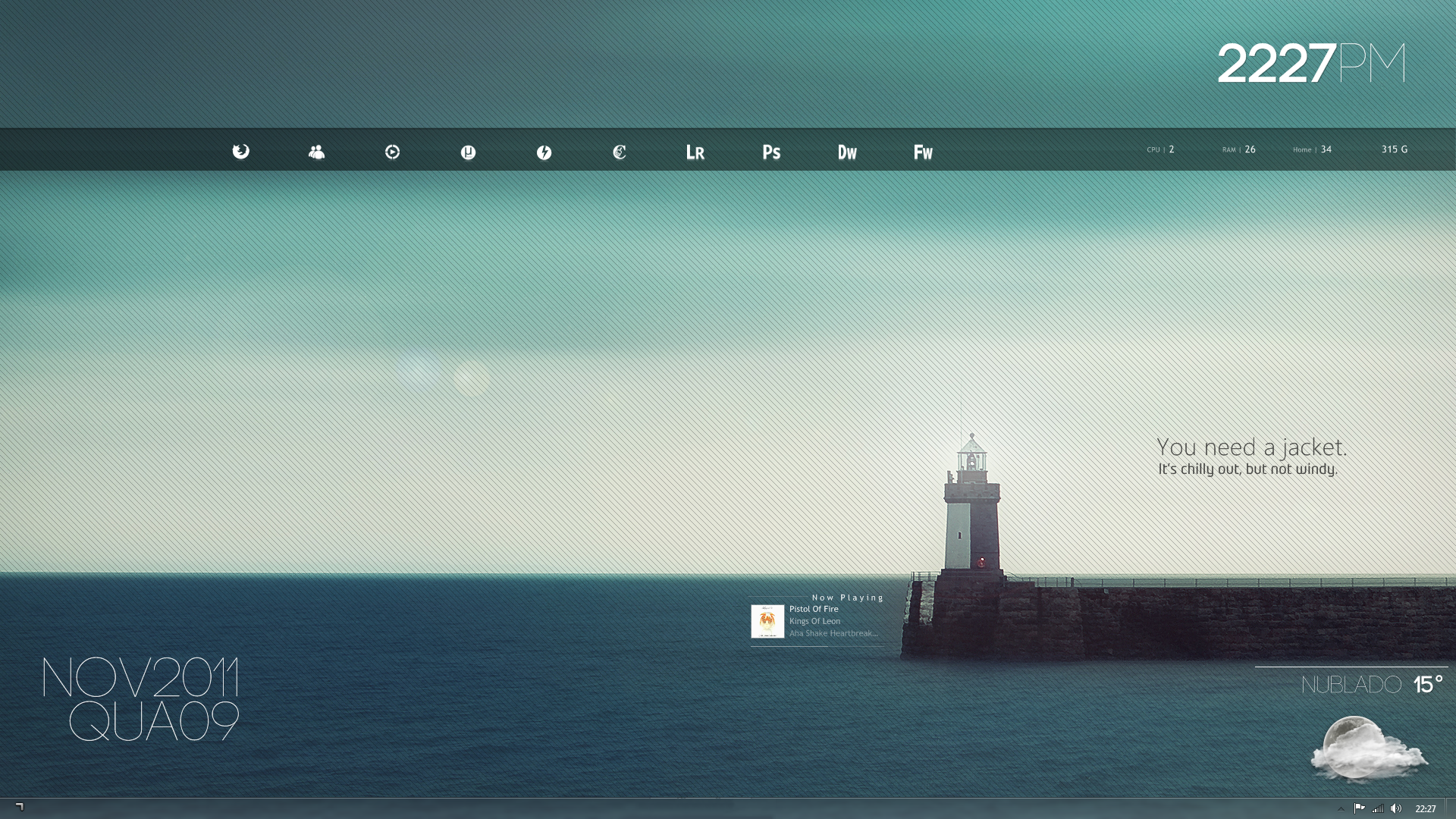
Task: Click the RAM usage readout
Action: coord(1238,149)
